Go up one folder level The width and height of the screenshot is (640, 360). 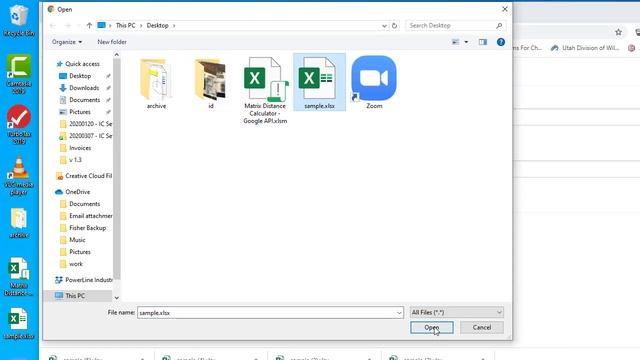pos(89,25)
